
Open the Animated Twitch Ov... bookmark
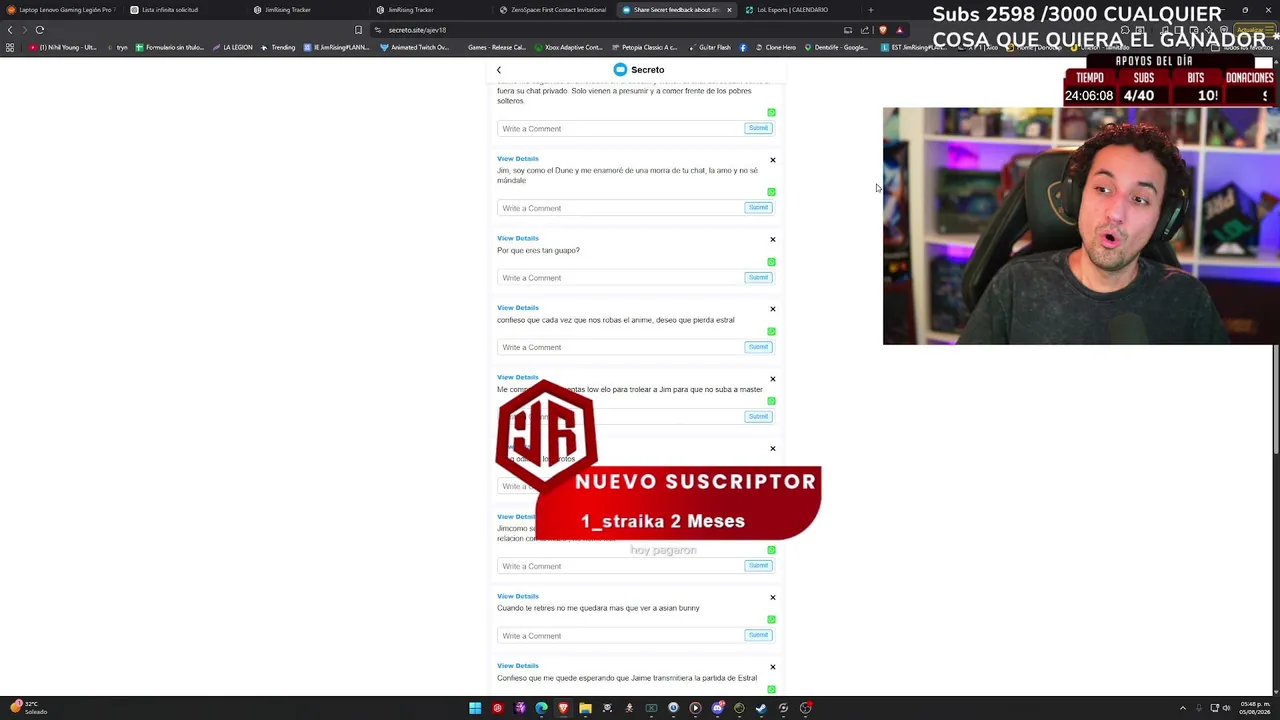415,47
